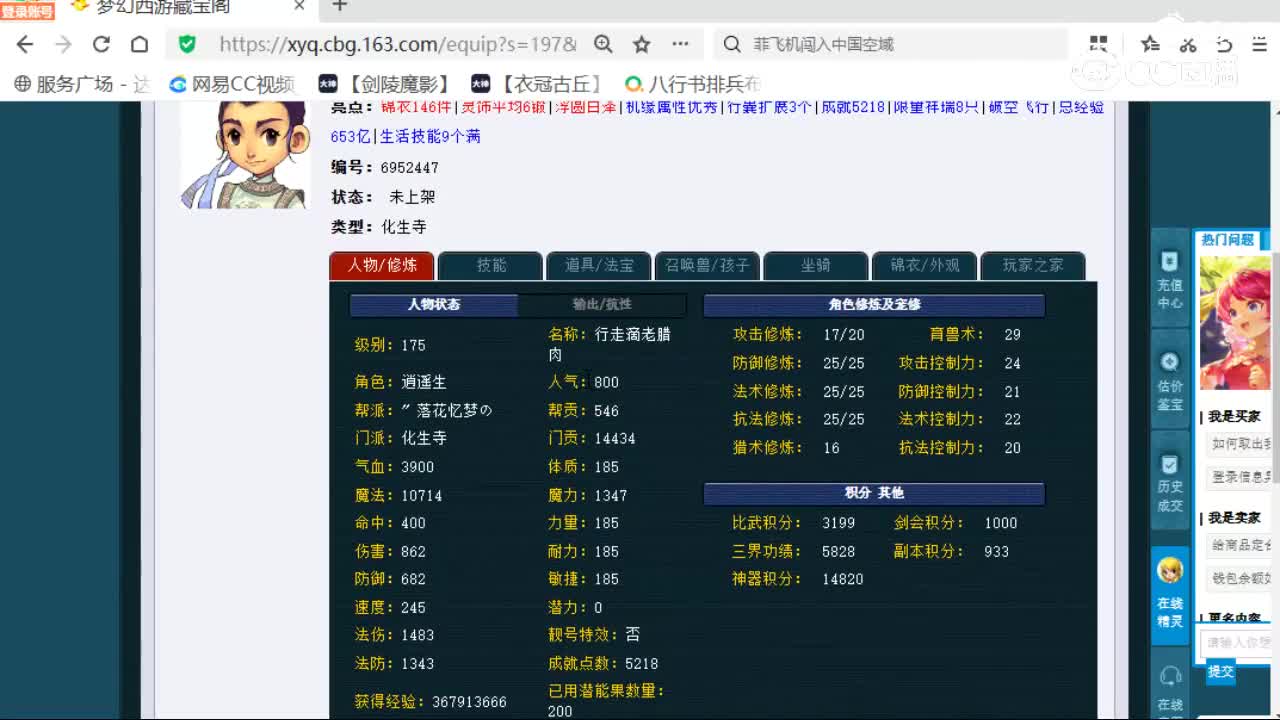Click the search magnifier icon
The image size is (1280, 720).
pyautogui.click(x=732, y=44)
